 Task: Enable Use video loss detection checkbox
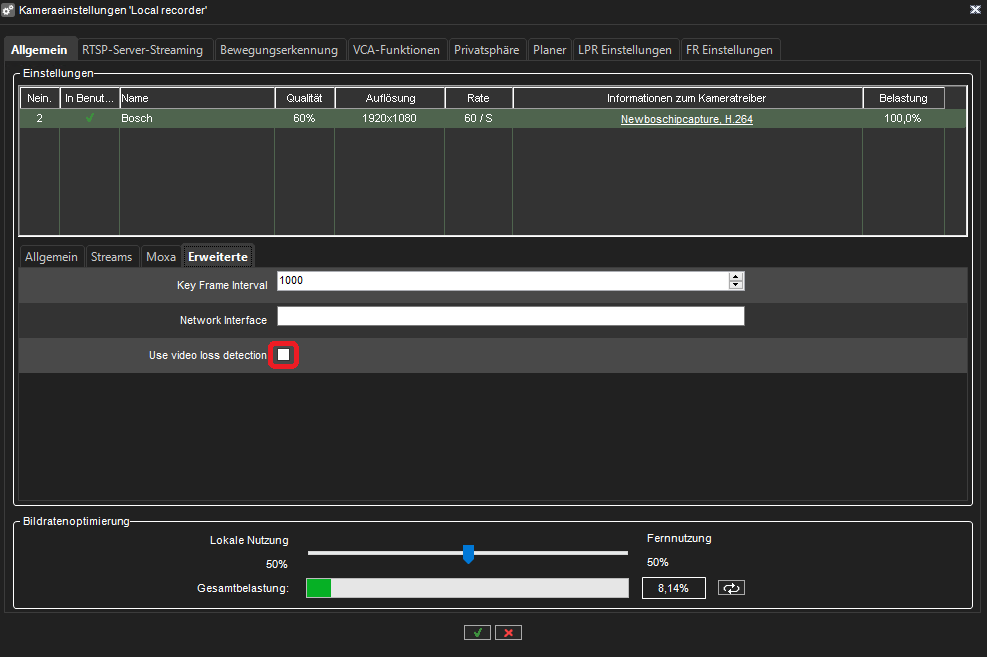point(284,355)
